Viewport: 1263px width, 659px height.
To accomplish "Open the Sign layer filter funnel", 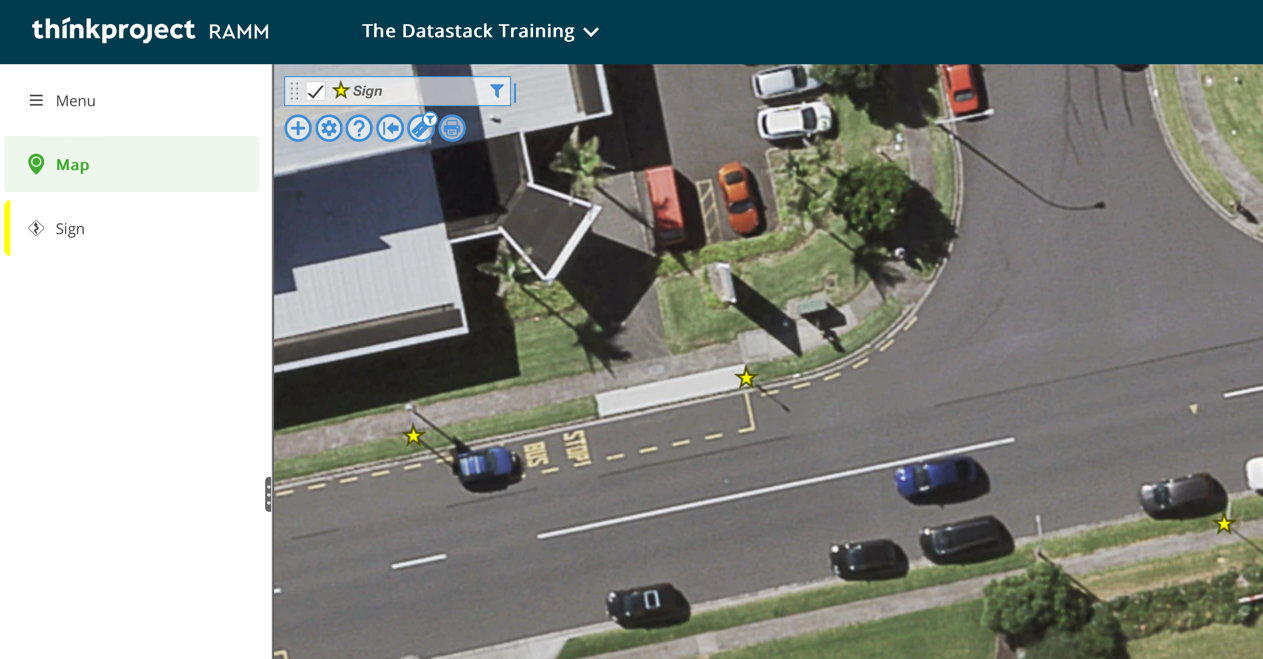I will [x=497, y=91].
